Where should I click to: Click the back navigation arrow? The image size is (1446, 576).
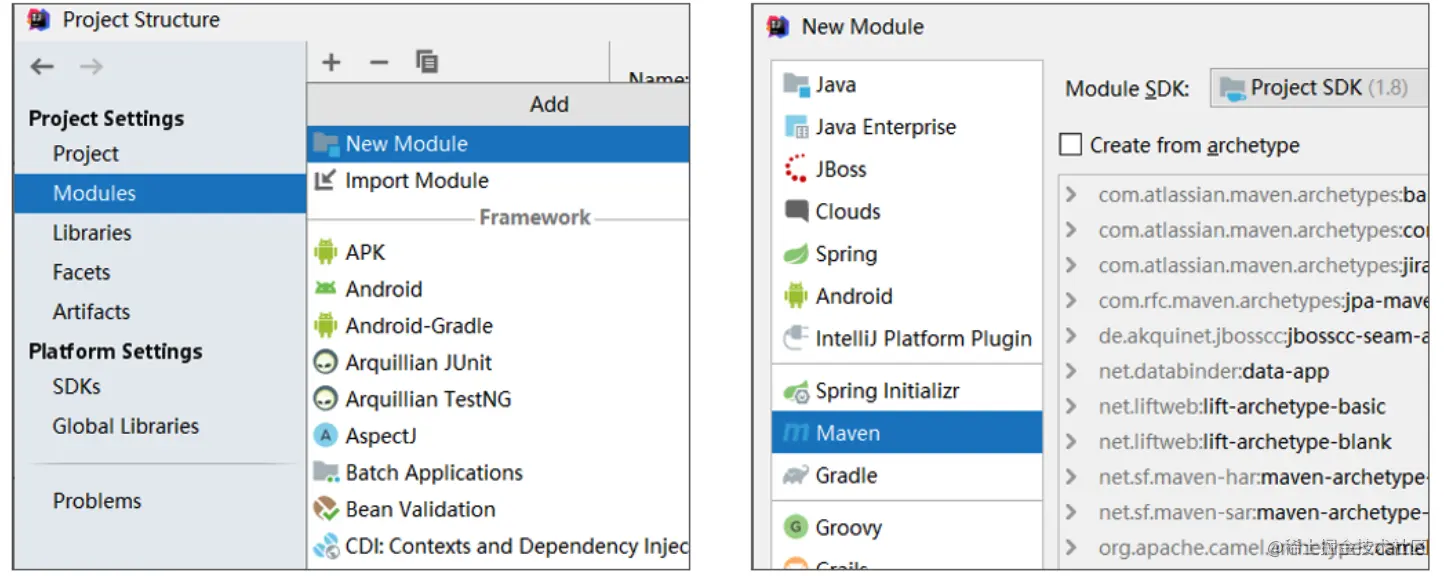(42, 67)
